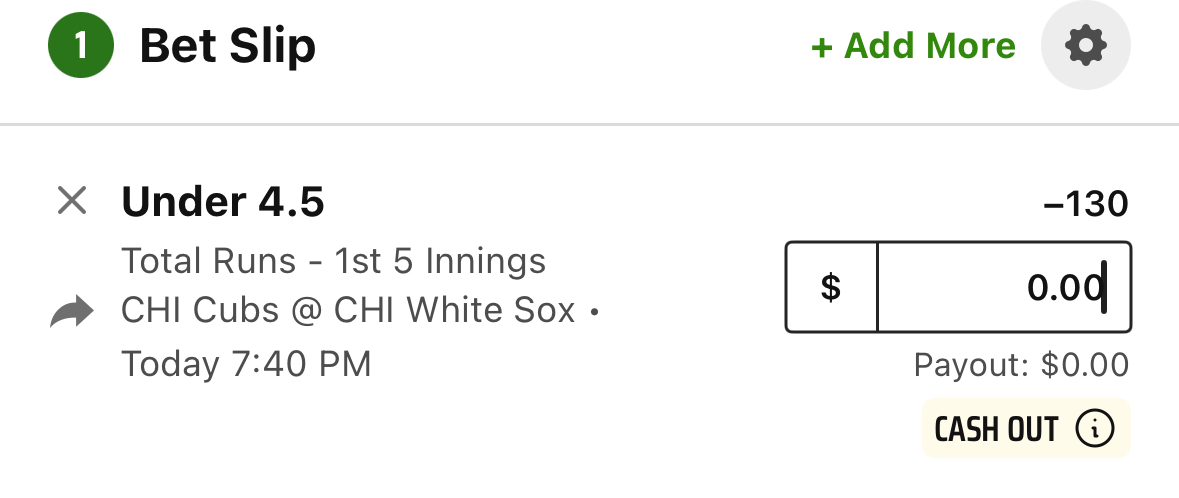This screenshot has width=1179, height=498.
Task: Add more selections via Add More
Action: pyautogui.click(x=914, y=46)
